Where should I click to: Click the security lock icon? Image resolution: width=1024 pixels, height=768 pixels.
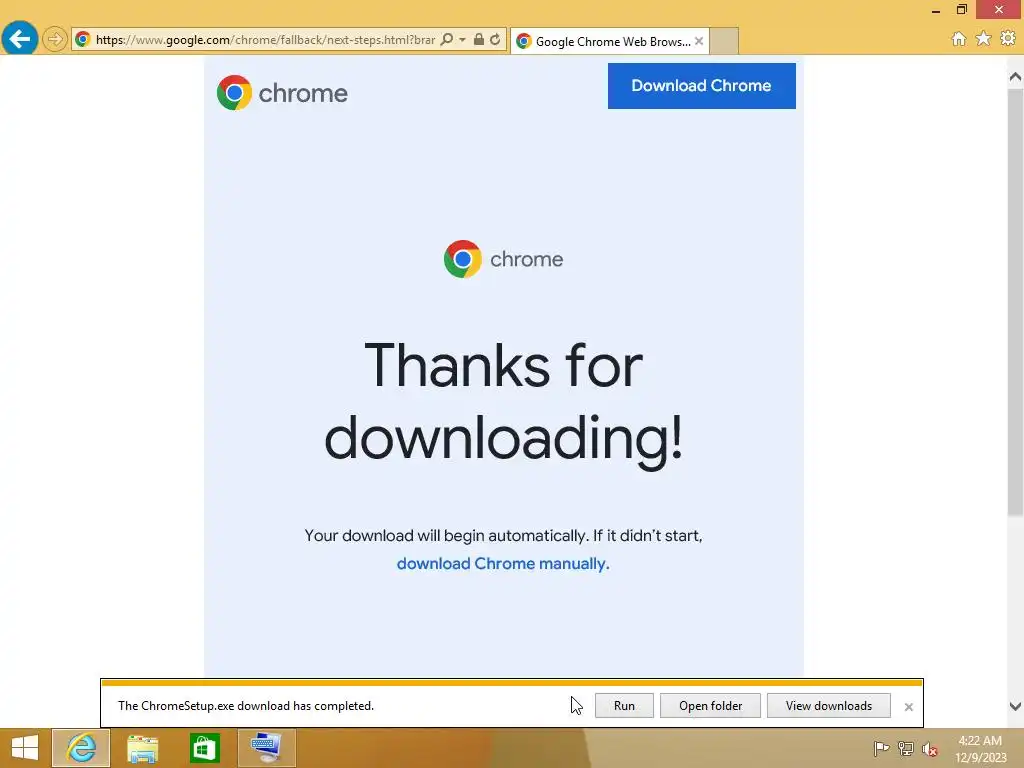point(479,39)
